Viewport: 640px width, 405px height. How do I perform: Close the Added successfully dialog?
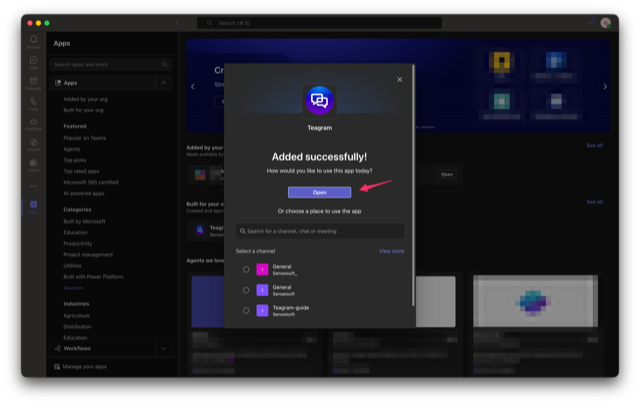click(x=400, y=80)
